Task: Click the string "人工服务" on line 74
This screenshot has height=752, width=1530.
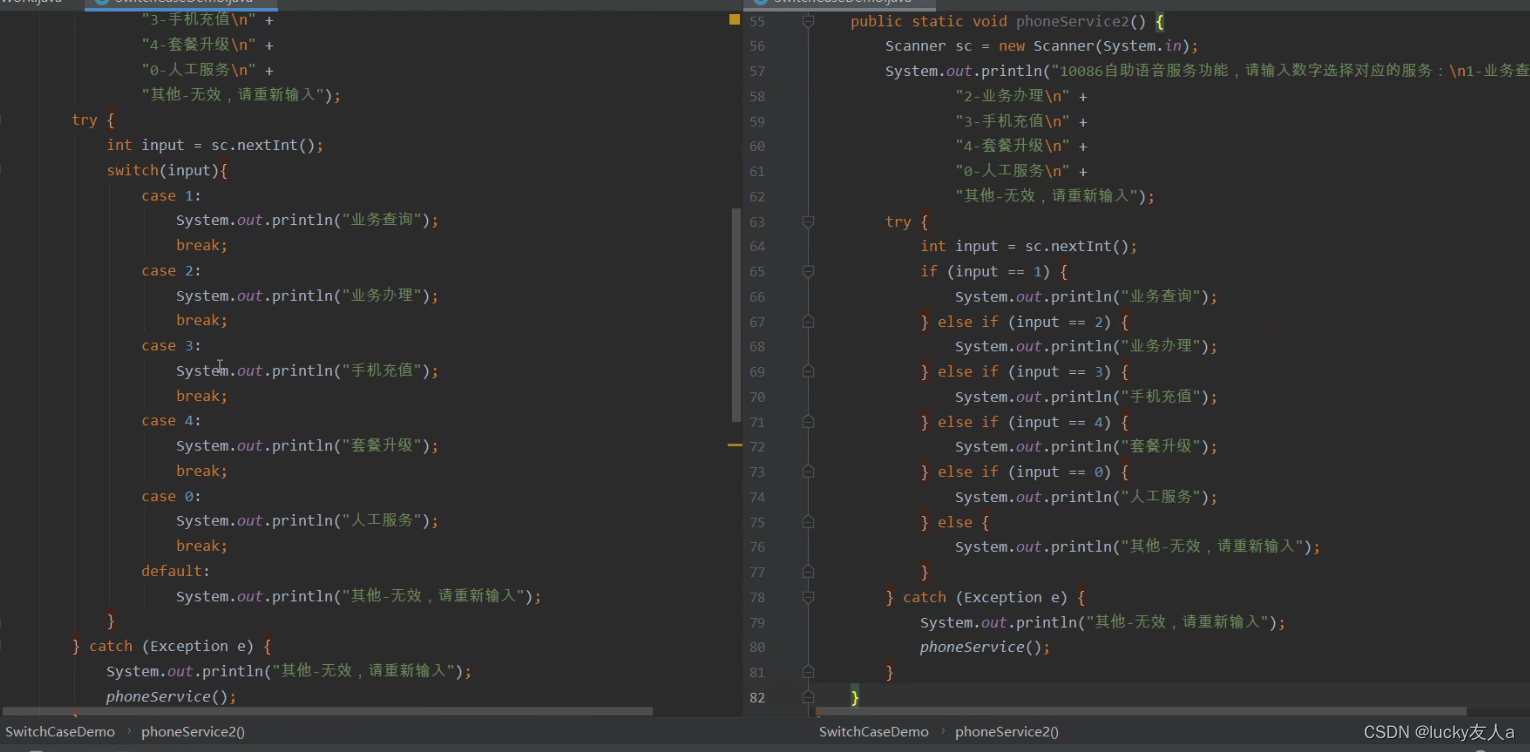Action: pos(1160,497)
